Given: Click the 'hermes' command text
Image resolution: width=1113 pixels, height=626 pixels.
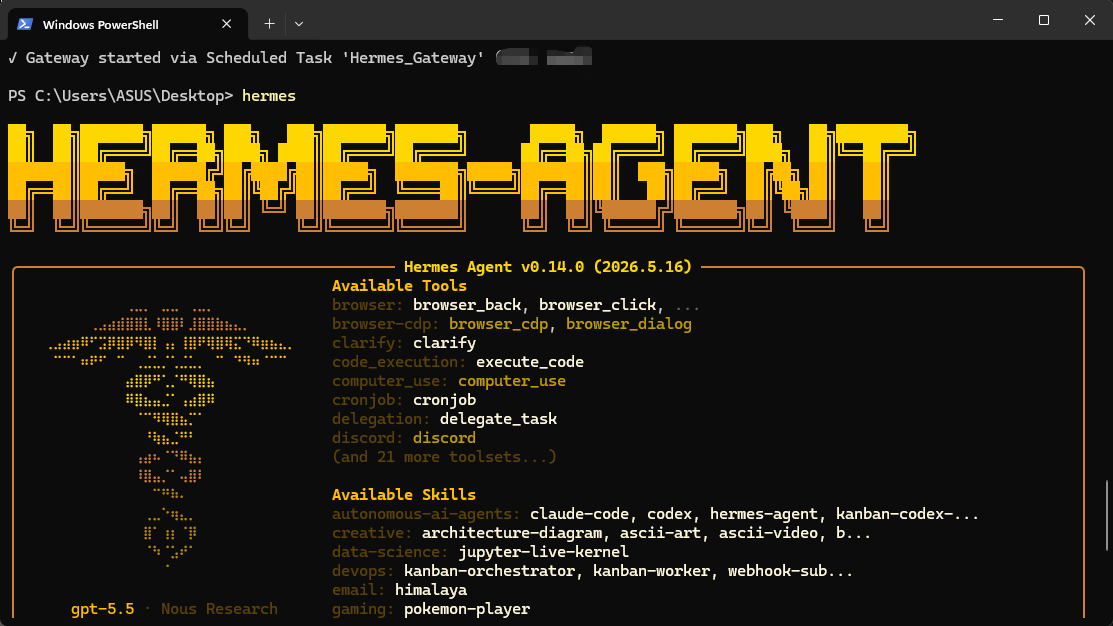Looking at the screenshot, I should [x=269, y=96].
